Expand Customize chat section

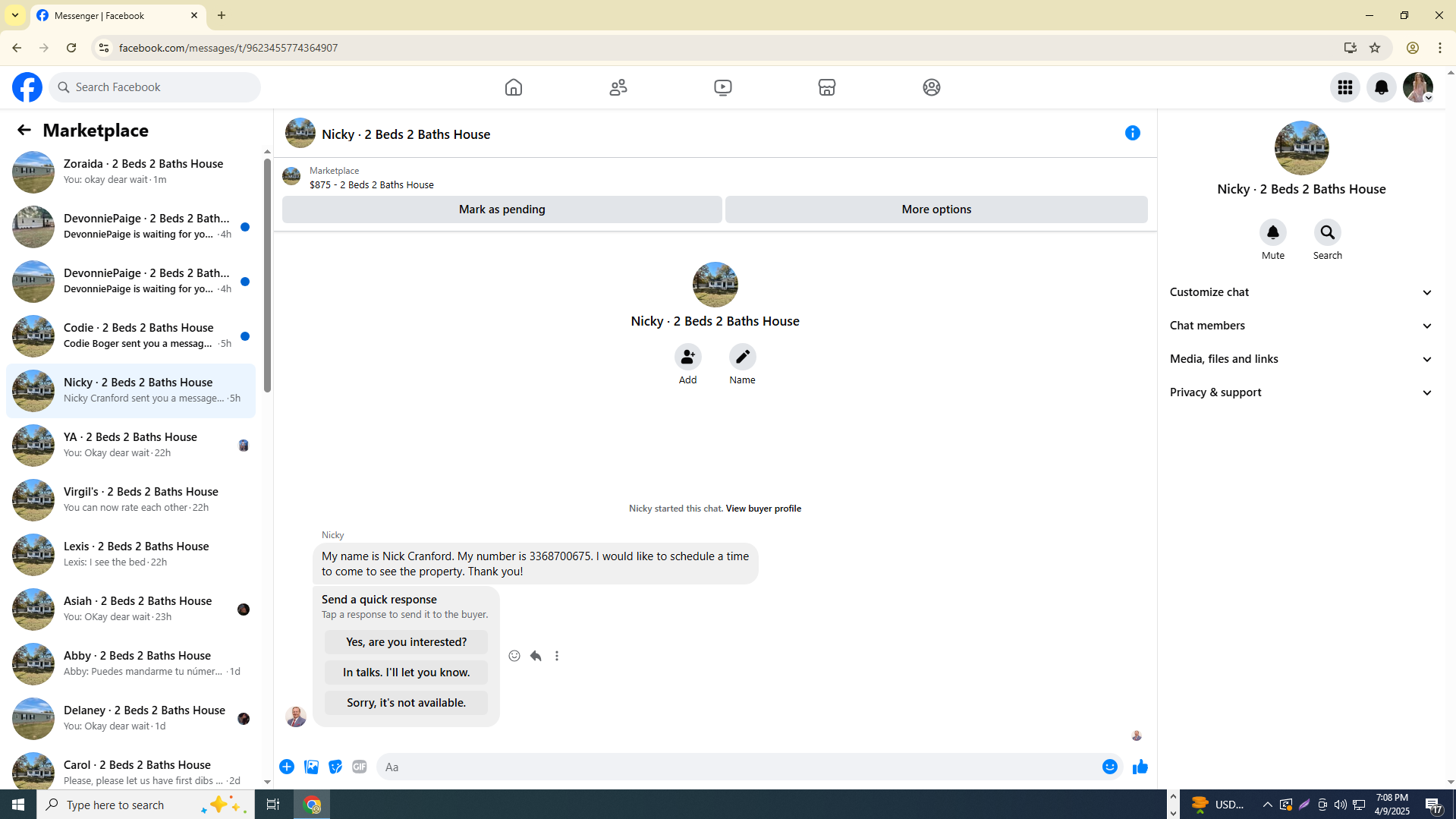tap(1301, 292)
